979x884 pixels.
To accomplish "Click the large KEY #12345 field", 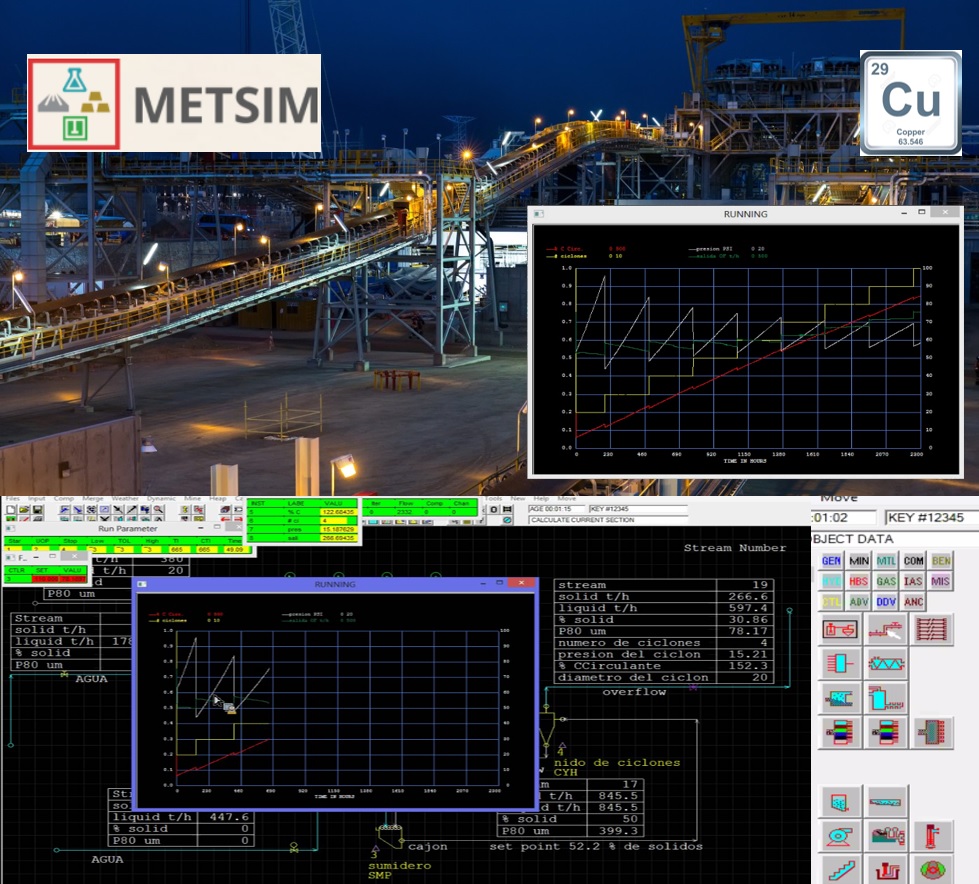I will 932,518.
